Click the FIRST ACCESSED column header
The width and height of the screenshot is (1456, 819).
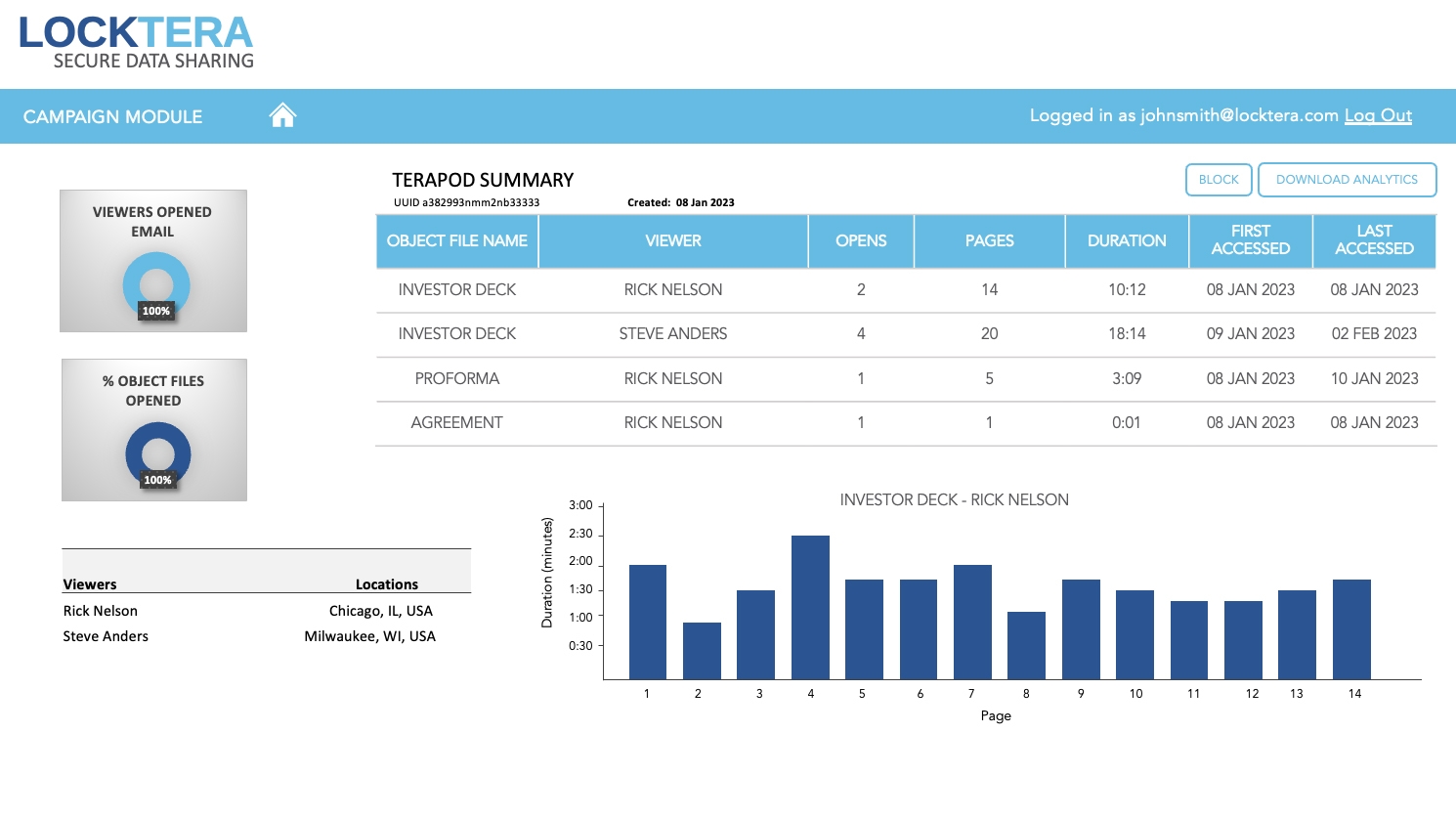pos(1251,240)
